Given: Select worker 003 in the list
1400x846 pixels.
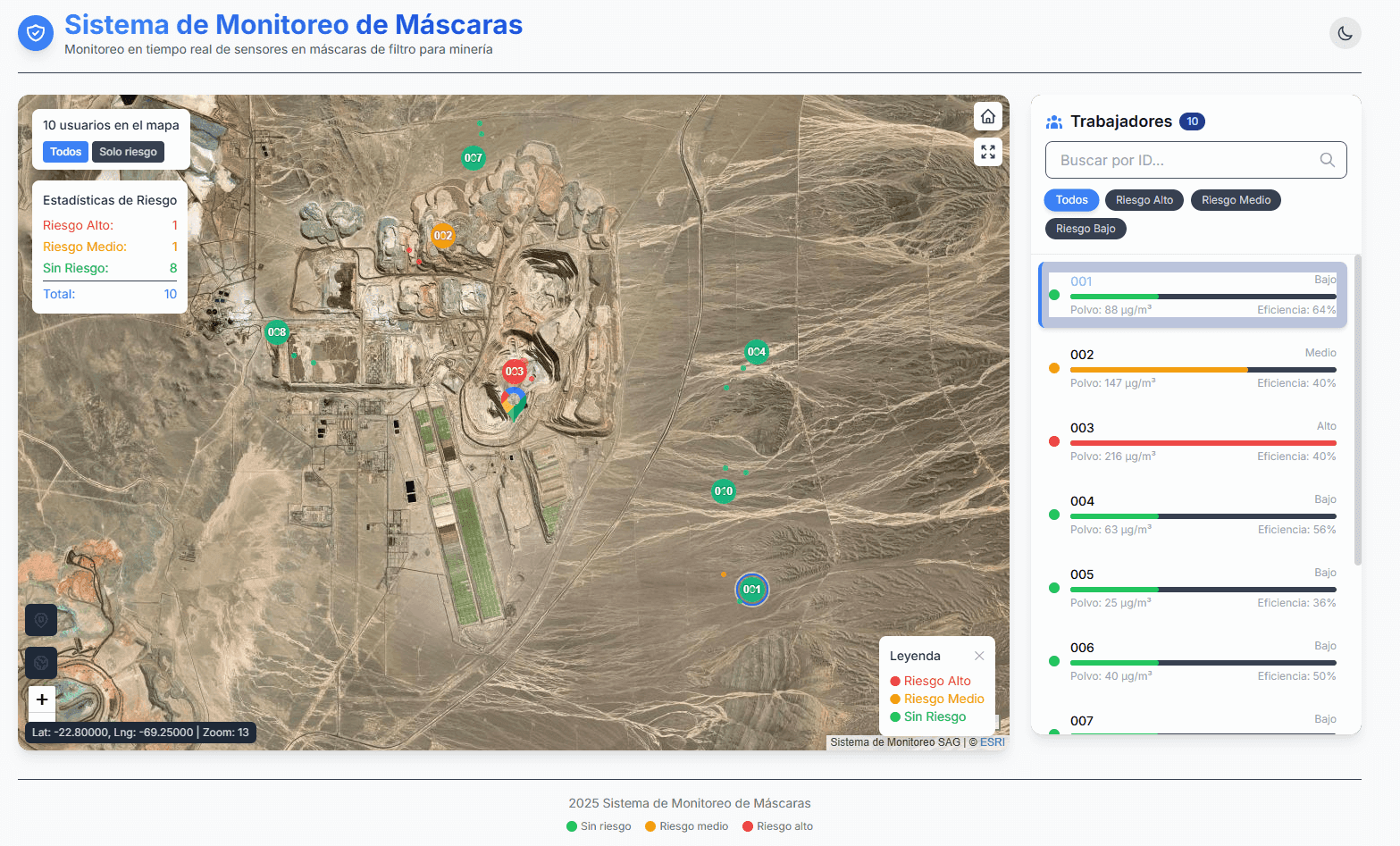Looking at the screenshot, I should (x=1194, y=441).
